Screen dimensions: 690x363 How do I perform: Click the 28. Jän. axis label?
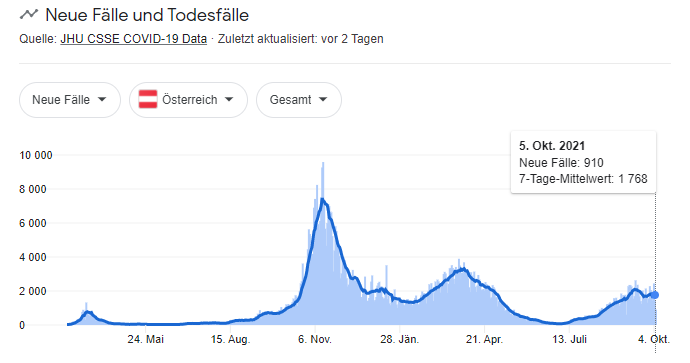click(400, 339)
